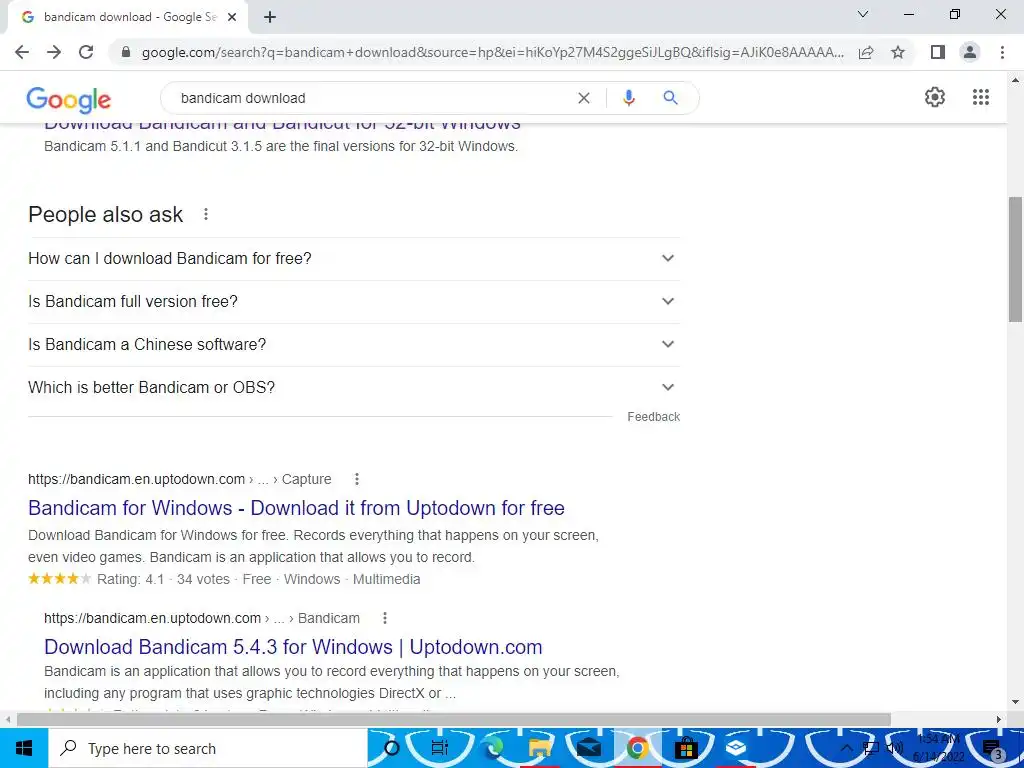The image size is (1024, 768).
Task: Open network status in system tray
Action: [871, 748]
